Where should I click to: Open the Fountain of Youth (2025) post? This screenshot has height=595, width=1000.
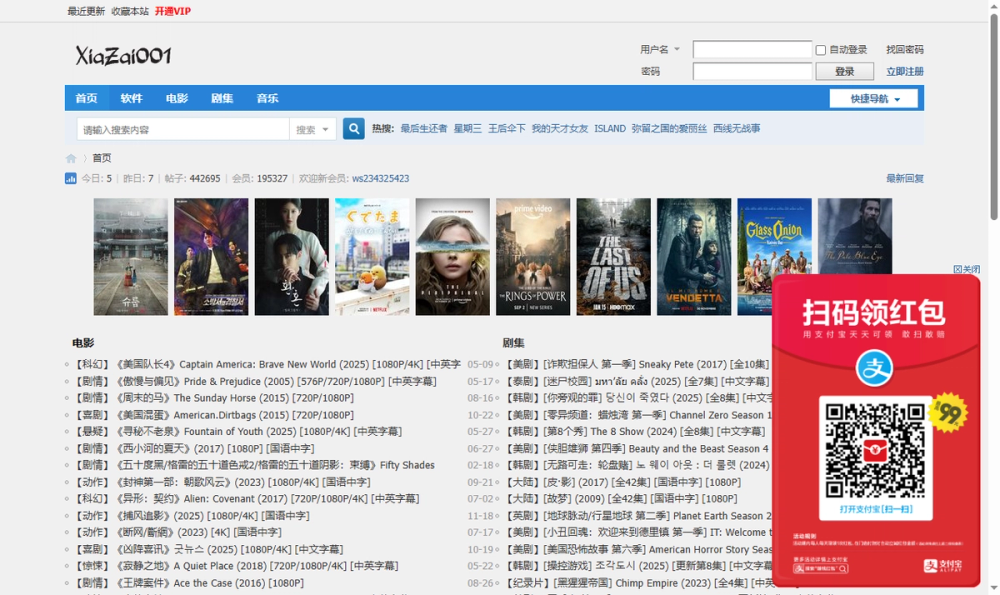(237, 432)
